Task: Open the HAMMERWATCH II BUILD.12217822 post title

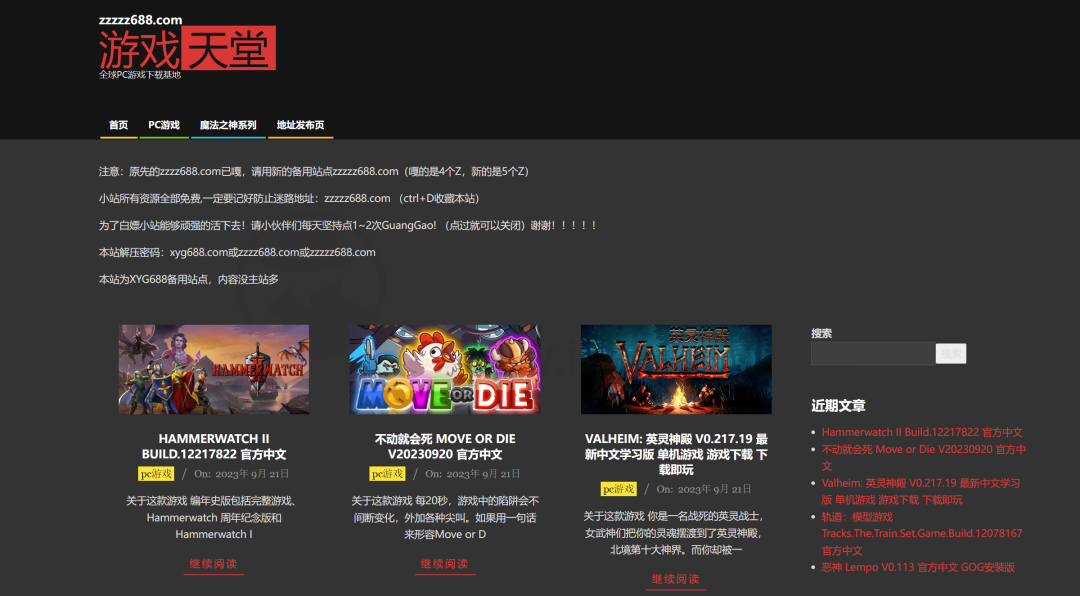Action: tap(214, 446)
